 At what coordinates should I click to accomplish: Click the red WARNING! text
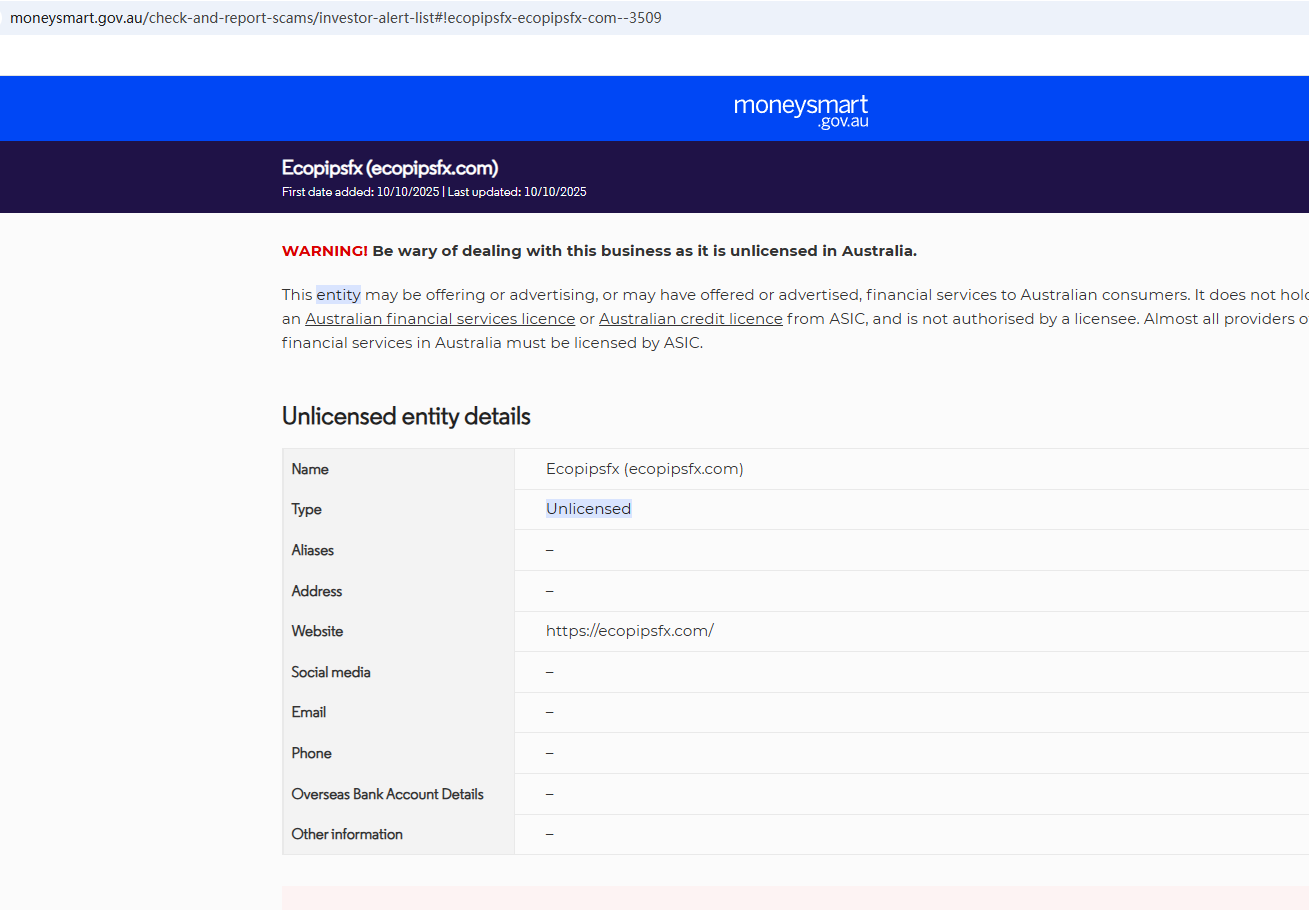(x=325, y=251)
